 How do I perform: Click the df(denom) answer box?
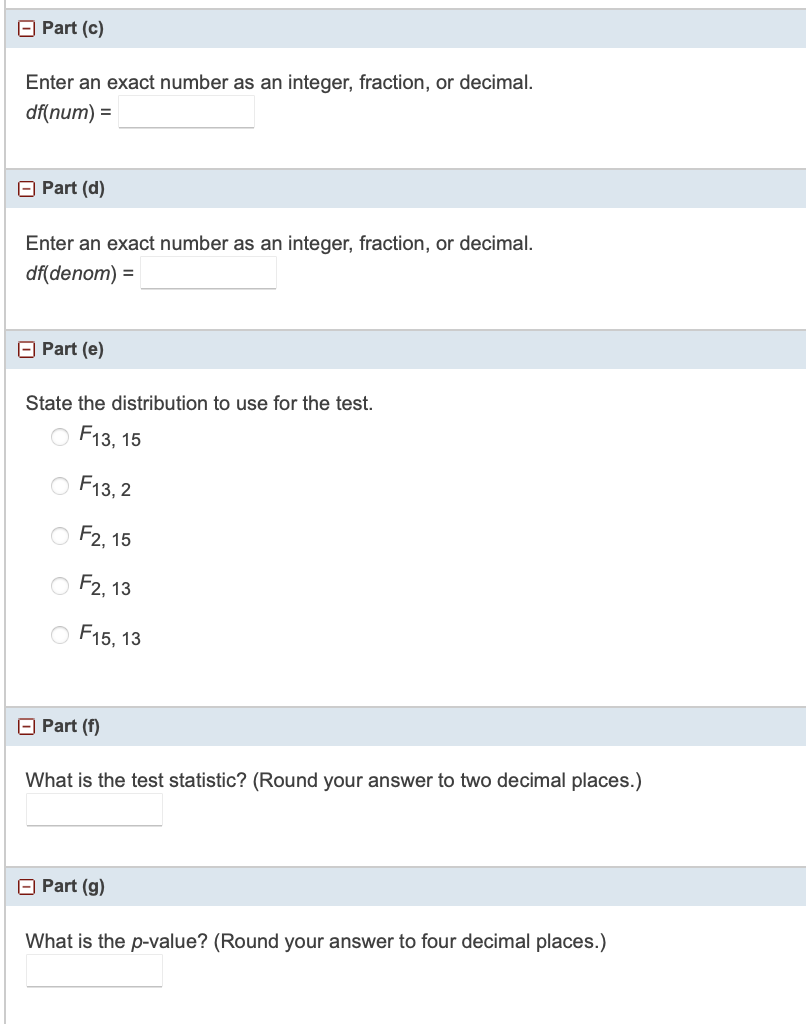(x=208, y=272)
